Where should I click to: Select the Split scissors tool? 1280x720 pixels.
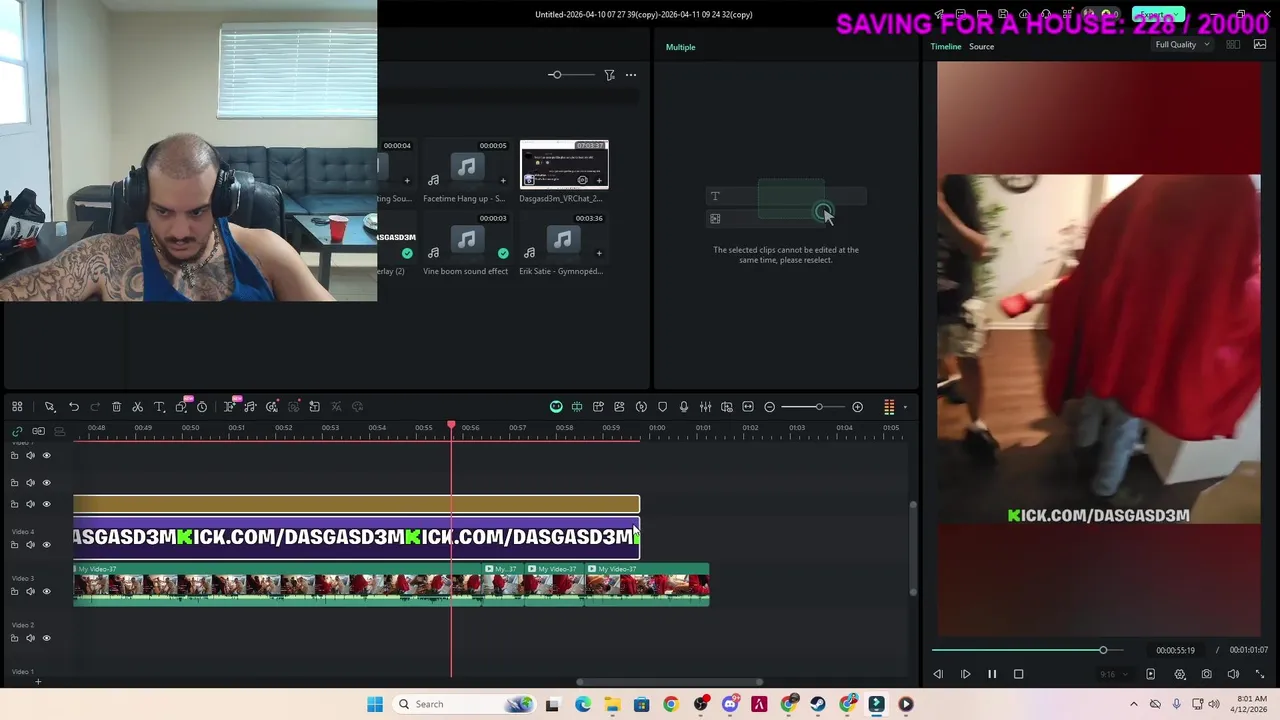point(138,407)
